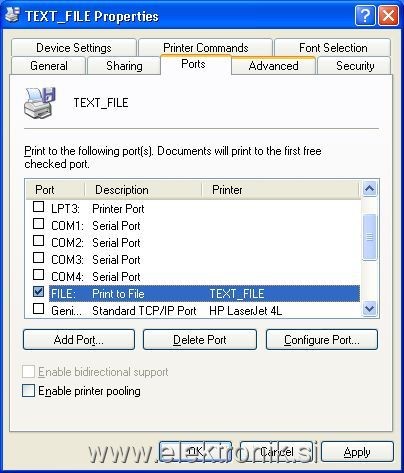Check the COM4: Serial Port checkbox
Image resolution: width=404 pixels, height=473 pixels.
(39, 275)
